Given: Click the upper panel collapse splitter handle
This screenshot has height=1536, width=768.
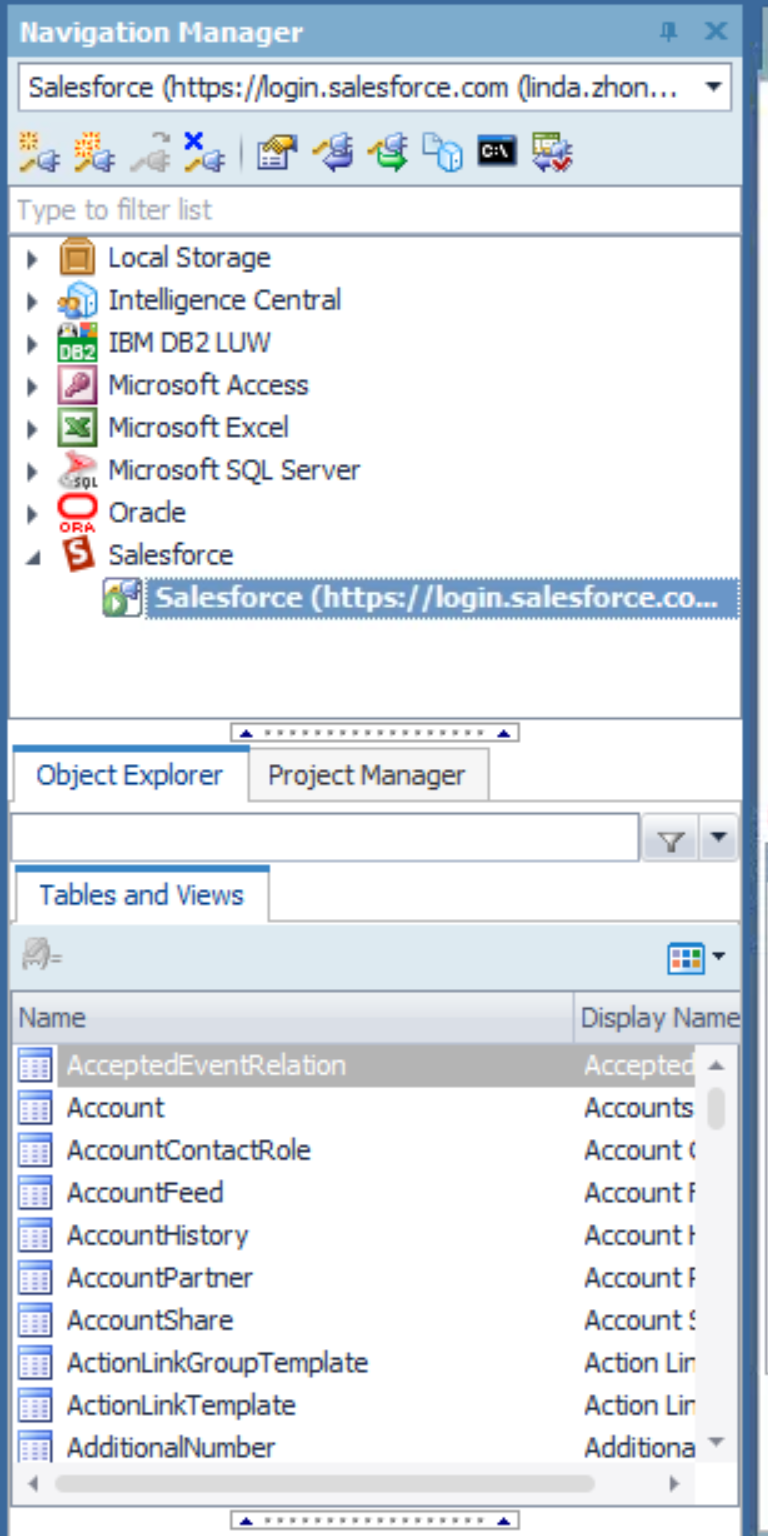Looking at the screenshot, I should click(x=374, y=733).
